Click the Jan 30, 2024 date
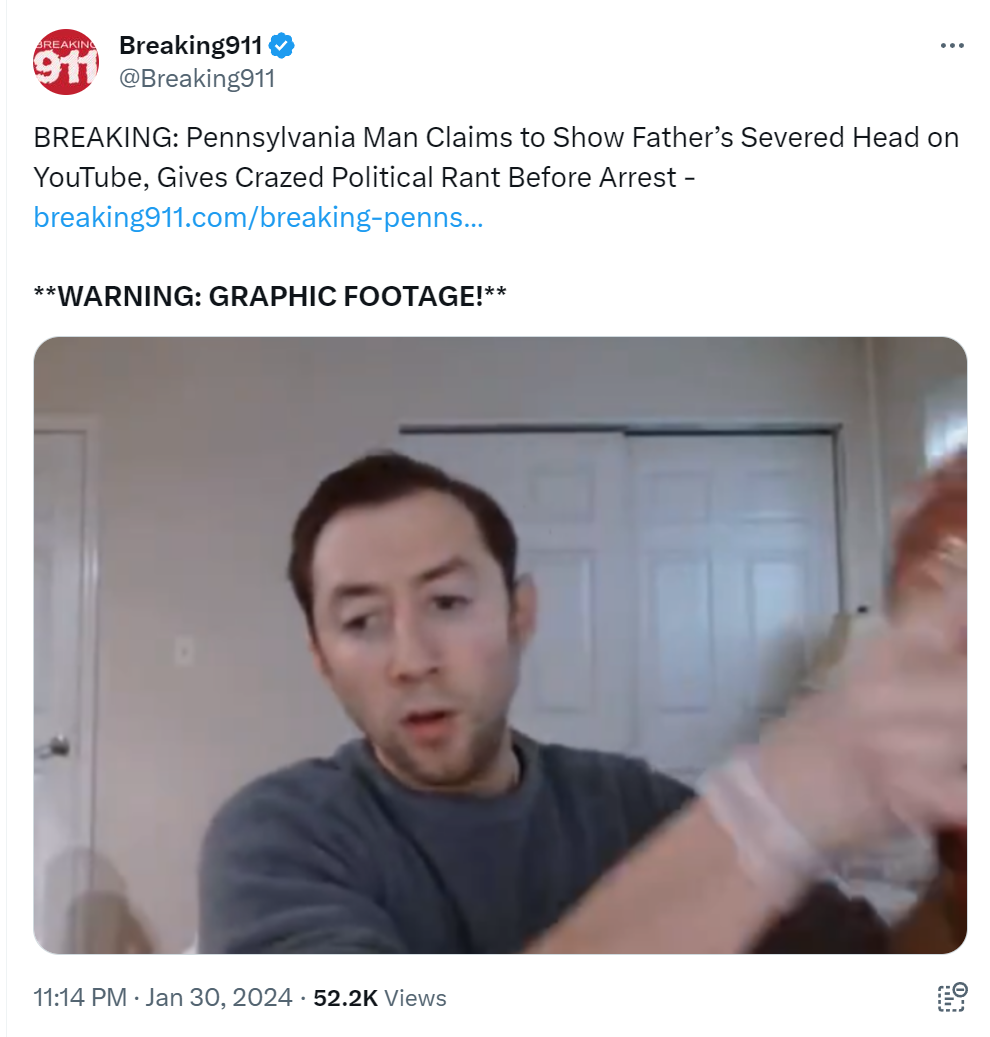 (218, 997)
